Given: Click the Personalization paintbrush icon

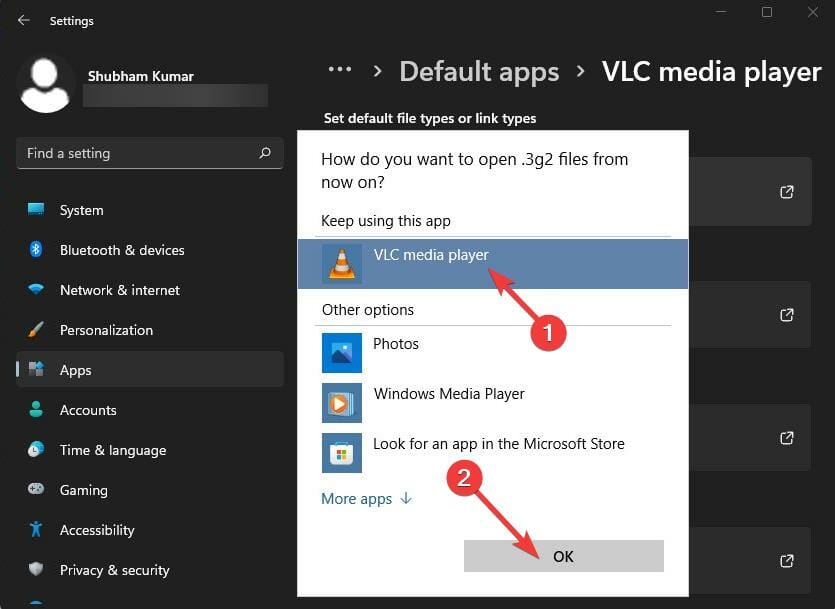Looking at the screenshot, I should coord(36,330).
